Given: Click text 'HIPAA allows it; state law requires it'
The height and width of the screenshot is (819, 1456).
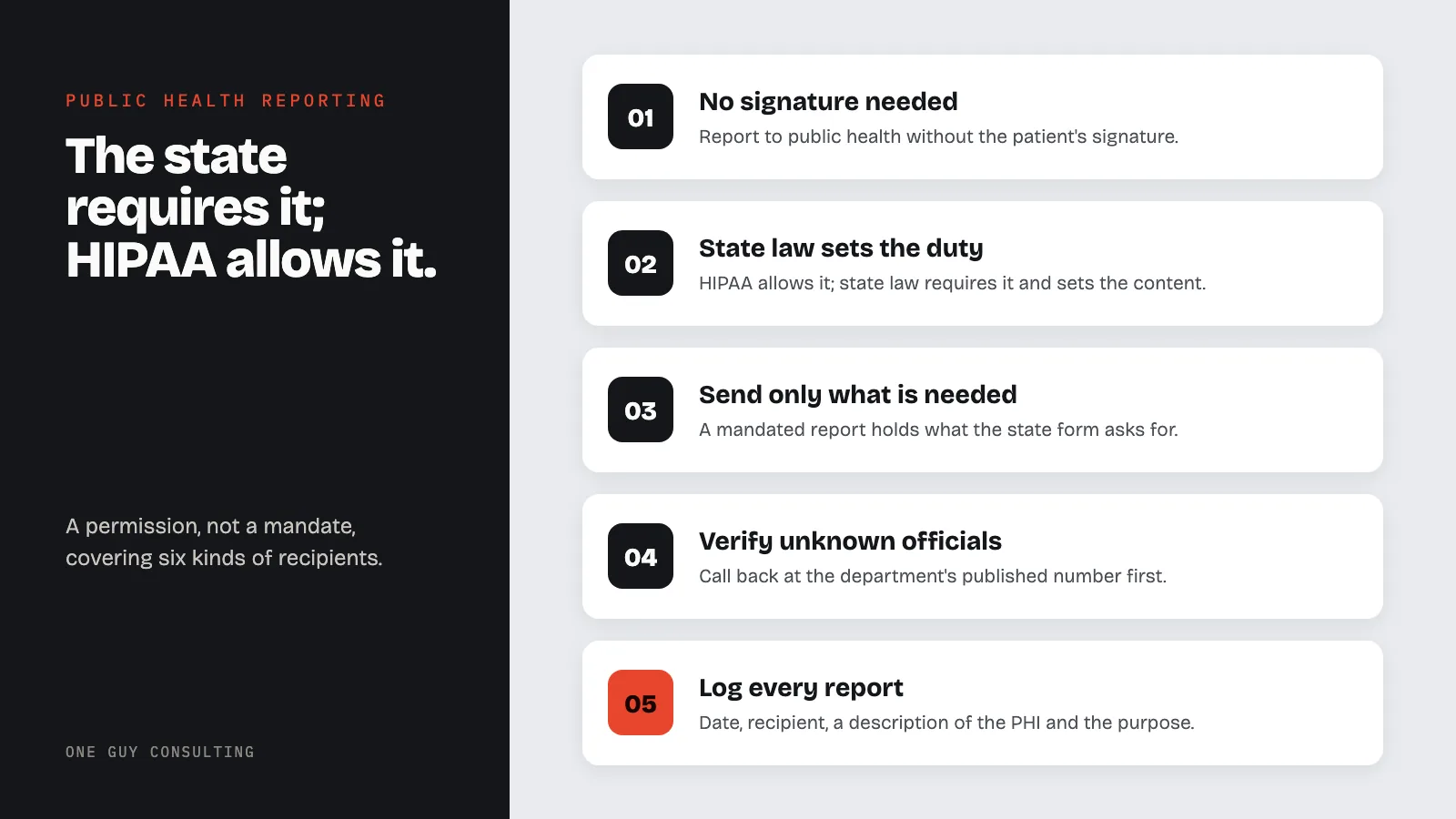Looking at the screenshot, I should (856, 283).
